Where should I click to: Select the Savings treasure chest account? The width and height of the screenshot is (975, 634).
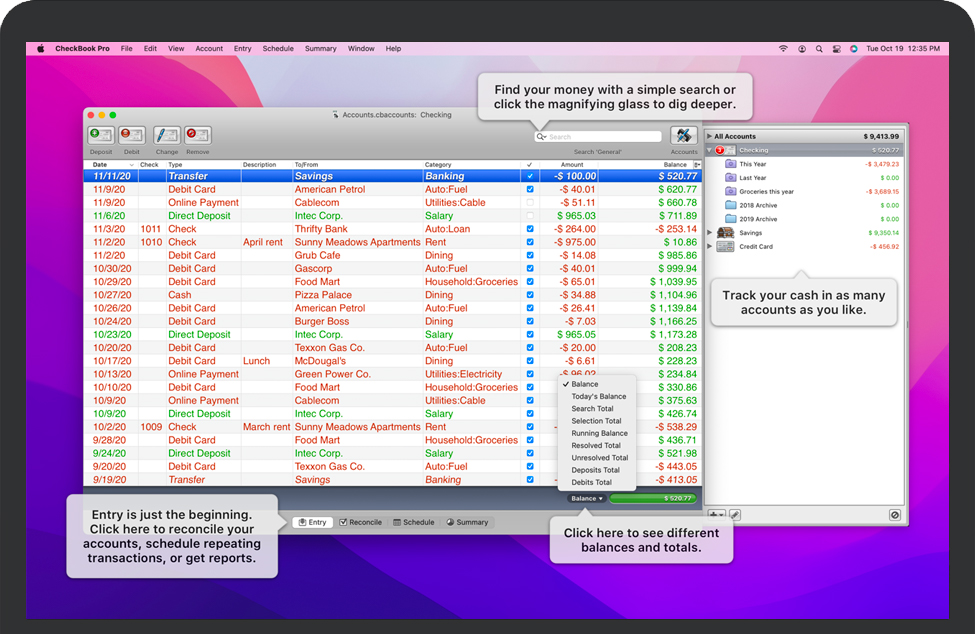pyautogui.click(x=726, y=233)
